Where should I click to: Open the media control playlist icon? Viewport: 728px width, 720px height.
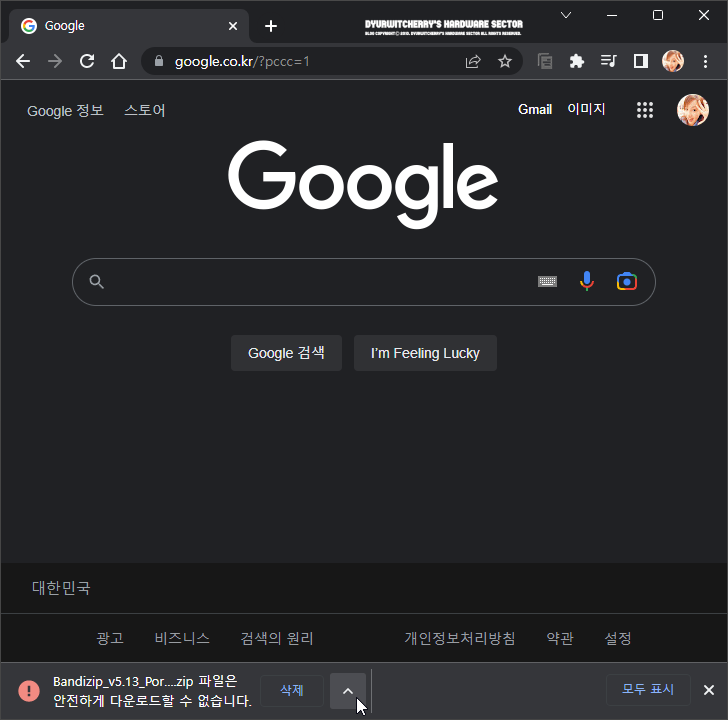coord(608,61)
